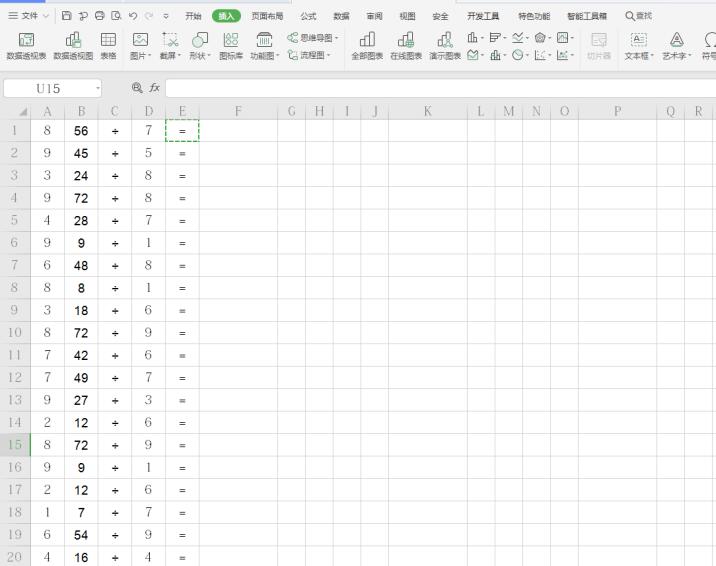Open the 文件 menu
This screenshot has width=716, height=566.
click(x=29, y=16)
